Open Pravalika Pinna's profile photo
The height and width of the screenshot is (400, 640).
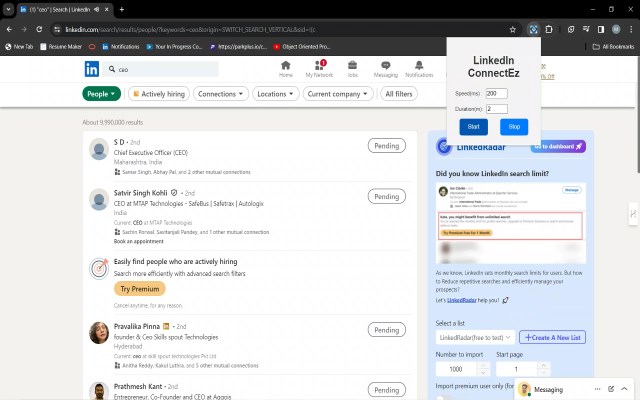(x=99, y=333)
